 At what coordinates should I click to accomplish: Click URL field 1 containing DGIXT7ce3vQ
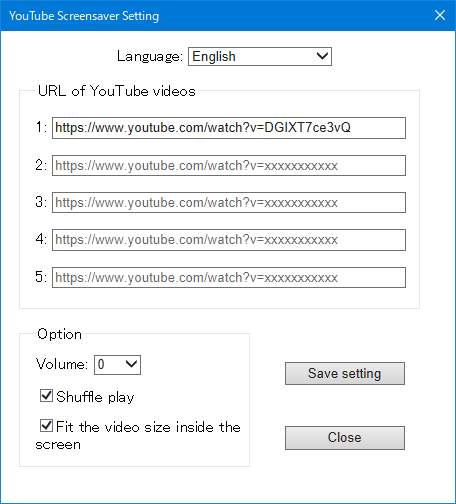click(x=229, y=128)
